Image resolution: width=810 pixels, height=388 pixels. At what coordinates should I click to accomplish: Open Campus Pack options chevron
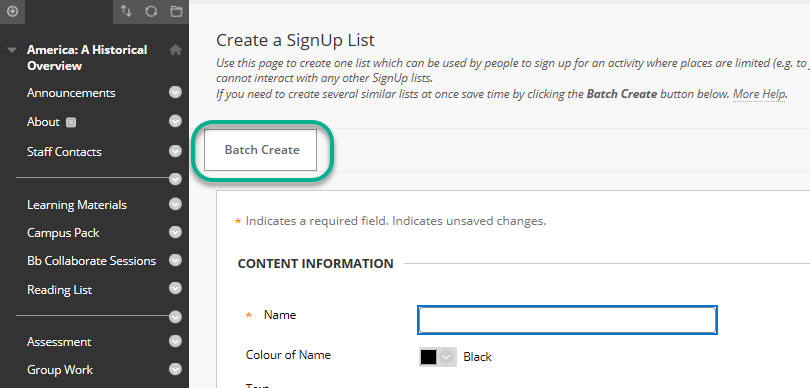(176, 232)
